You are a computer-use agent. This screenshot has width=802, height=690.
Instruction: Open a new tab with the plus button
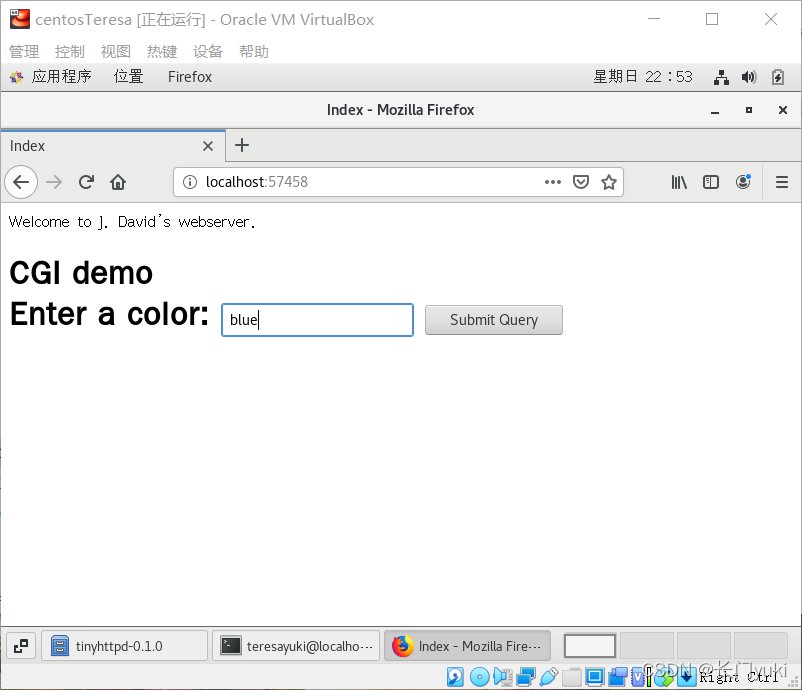241,146
